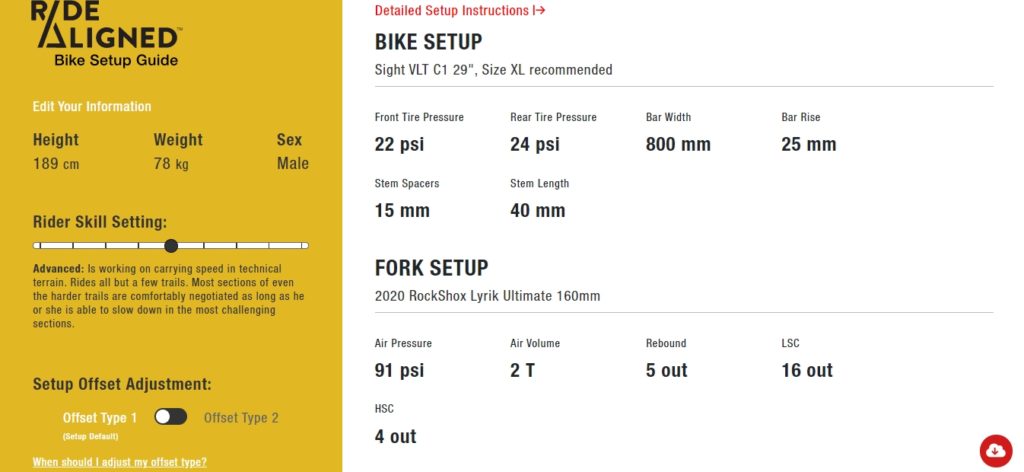Click the red cloud download icon
This screenshot has height=472, width=1024.
click(x=996, y=450)
